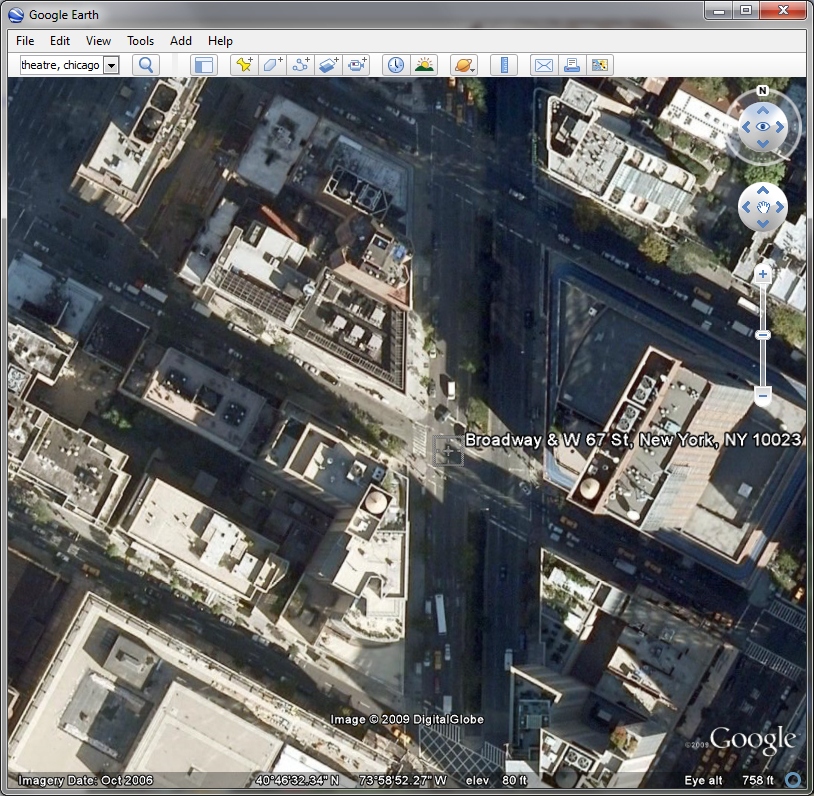Click the streaming status circle icon
This screenshot has width=814, height=796.
[793, 780]
